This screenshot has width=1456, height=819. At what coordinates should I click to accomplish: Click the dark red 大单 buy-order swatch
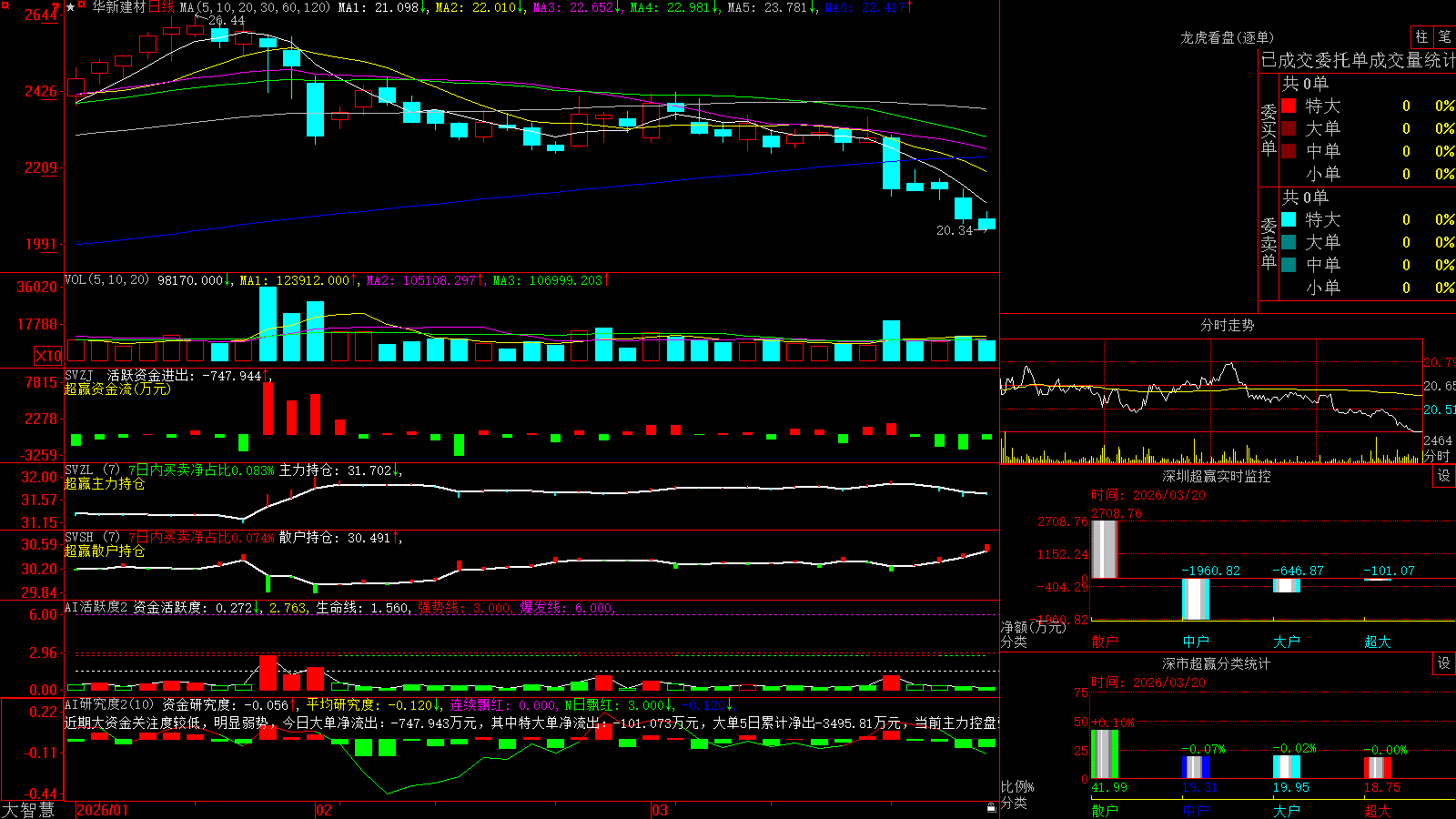(1289, 128)
